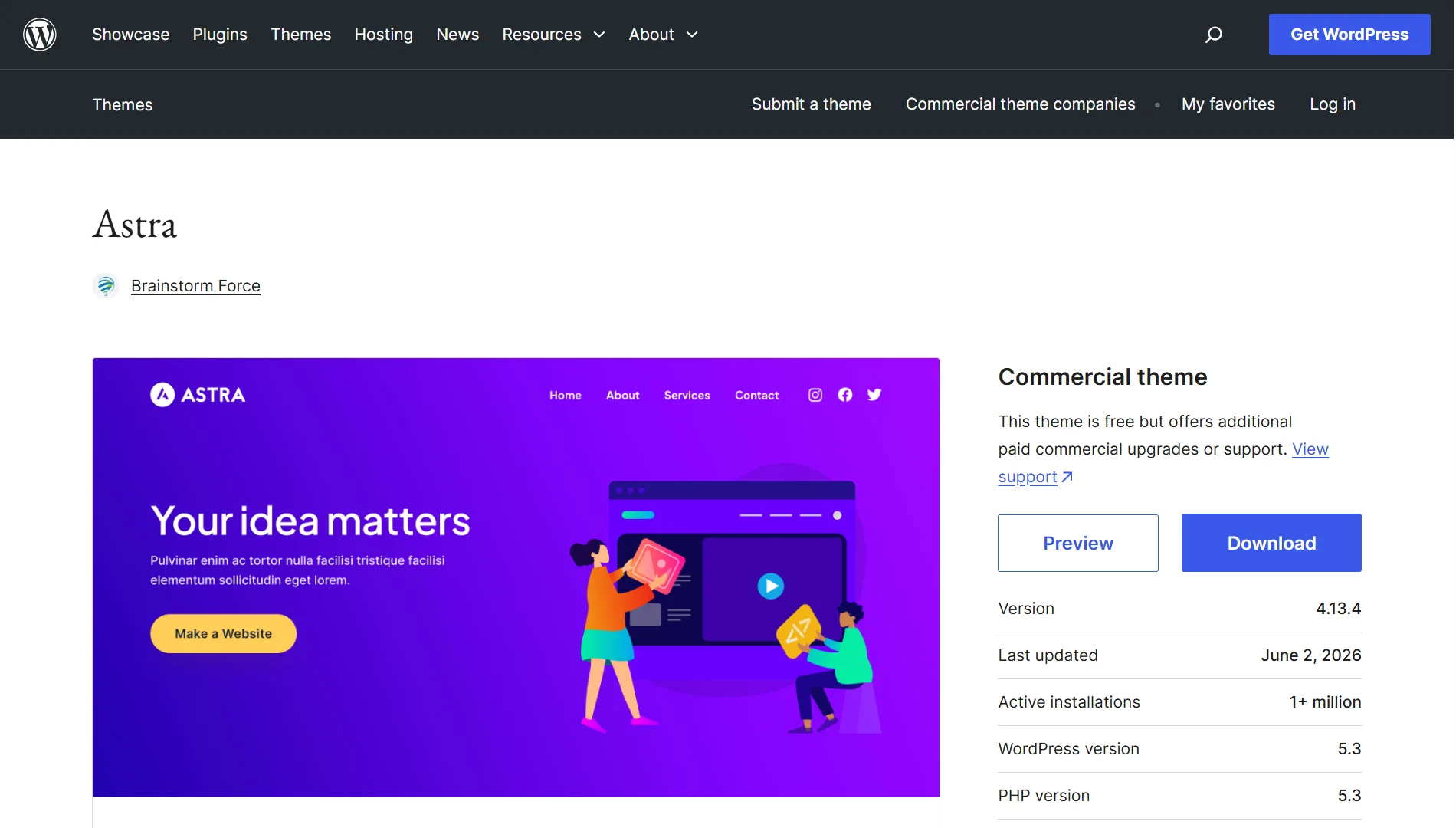Expand the About dropdown menu

[663, 34]
